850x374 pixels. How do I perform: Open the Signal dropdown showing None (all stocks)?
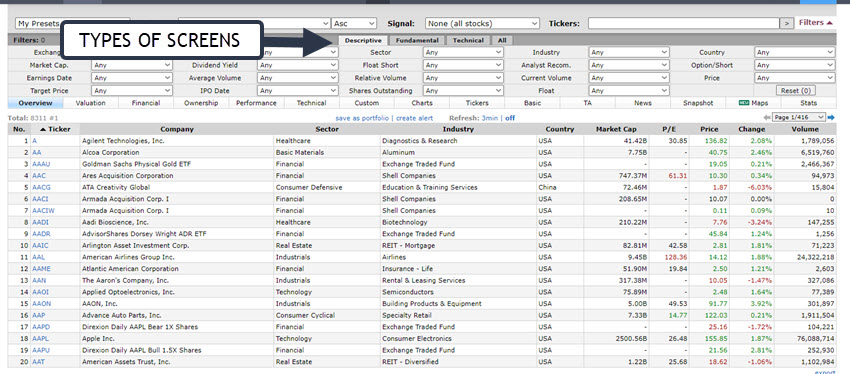pyautogui.click(x=482, y=23)
